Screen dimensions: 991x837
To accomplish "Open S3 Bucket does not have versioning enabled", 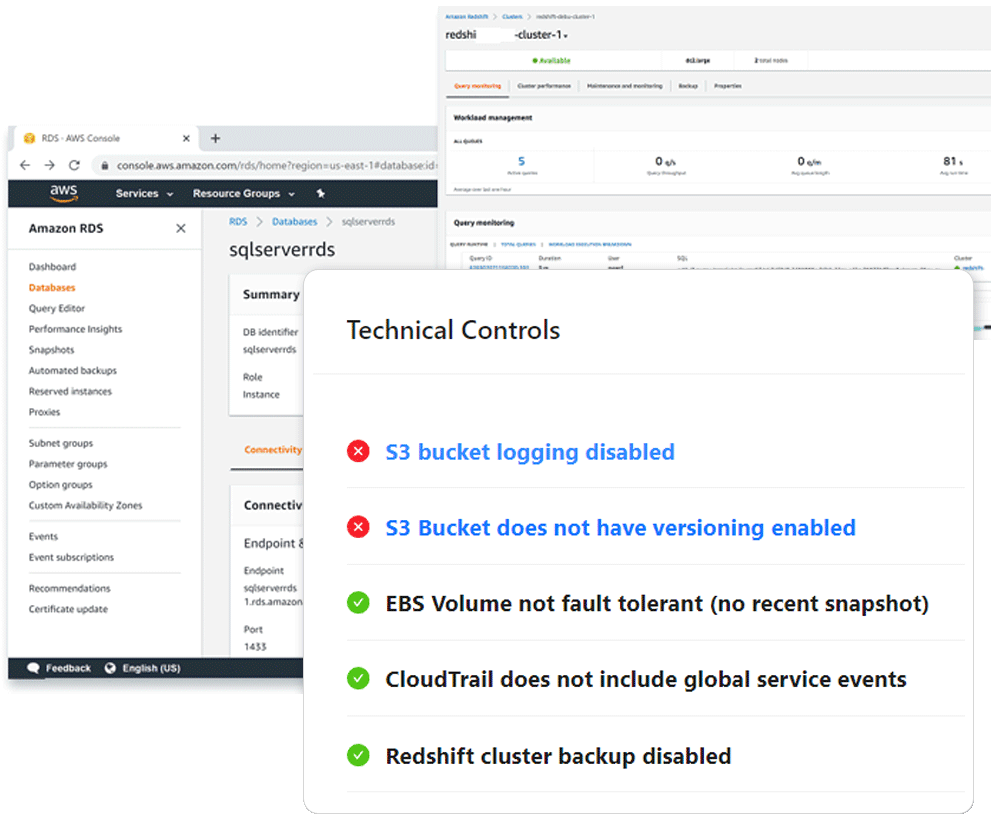I will (621, 528).
